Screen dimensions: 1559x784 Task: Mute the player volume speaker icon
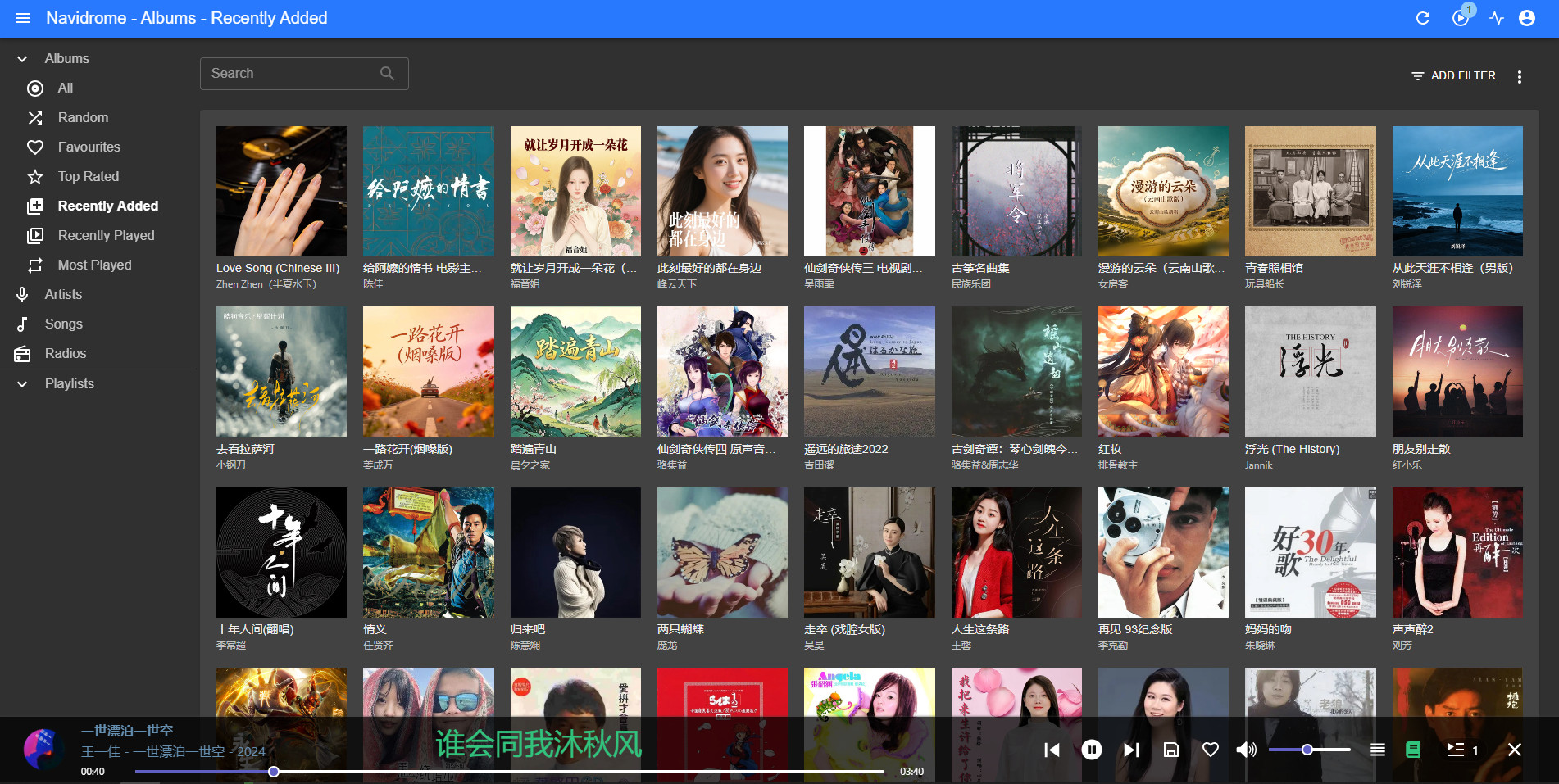tap(1247, 750)
